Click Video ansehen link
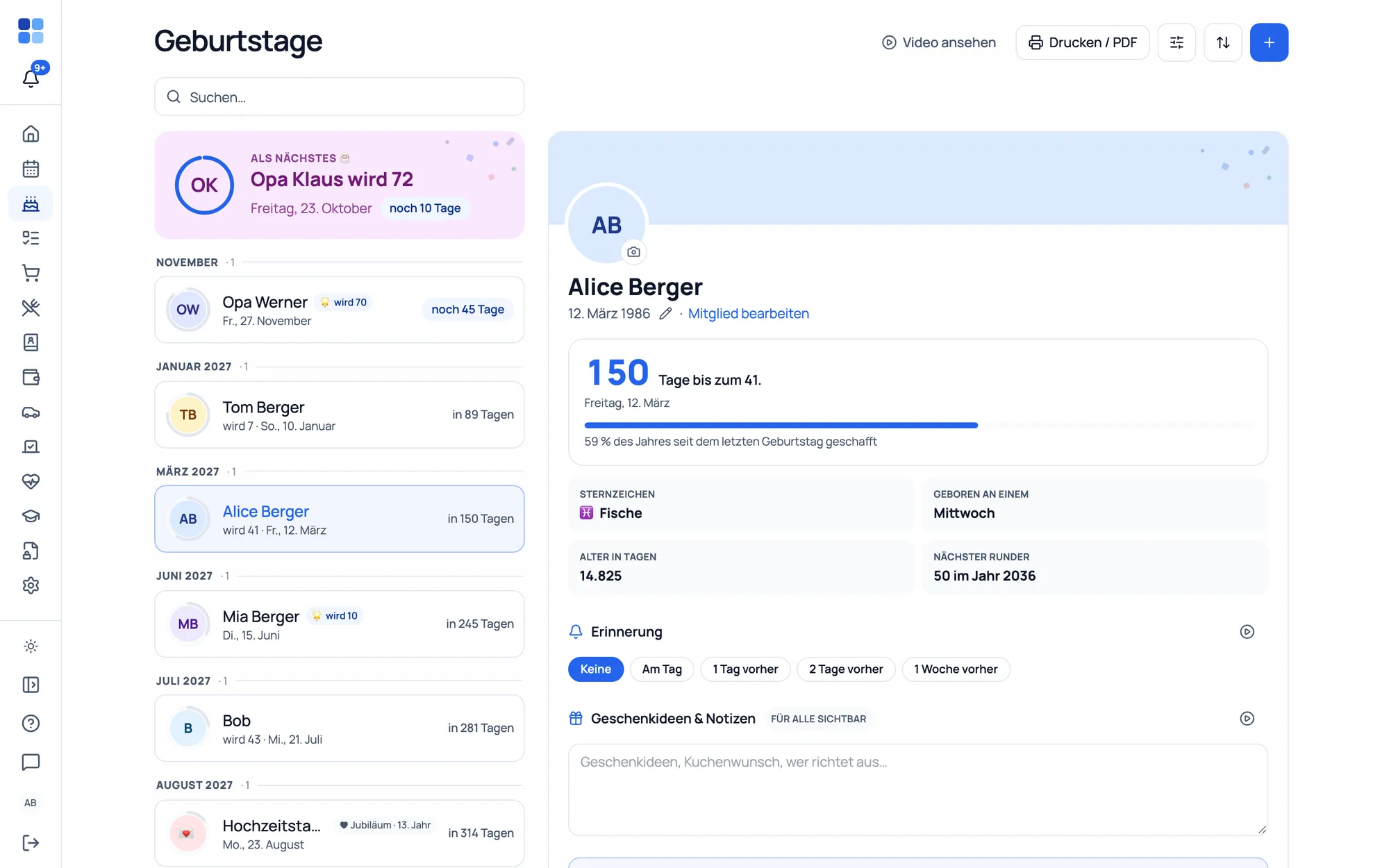The height and width of the screenshot is (868, 1389). (x=939, y=42)
